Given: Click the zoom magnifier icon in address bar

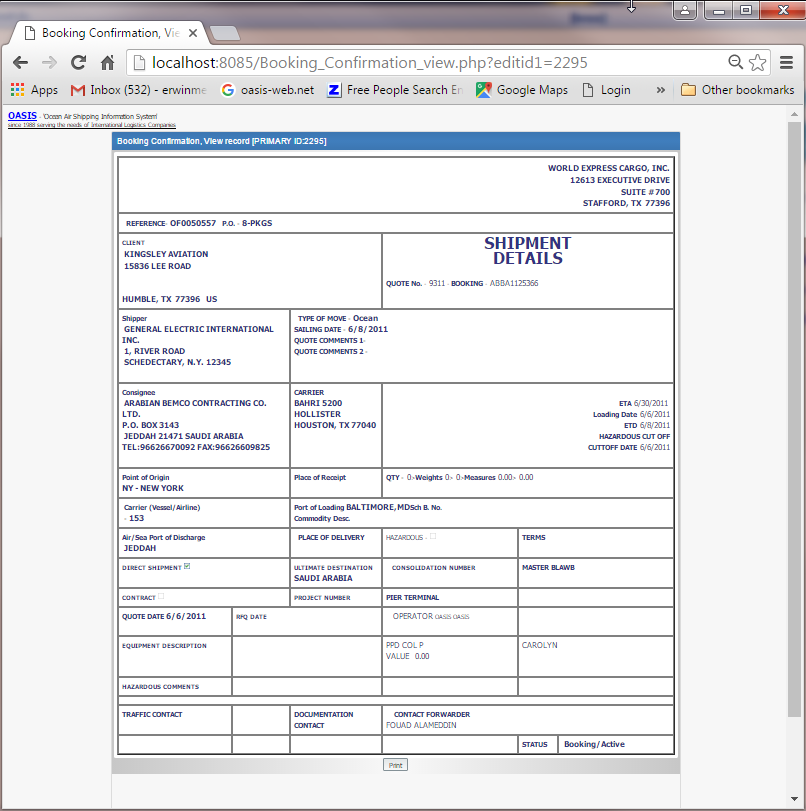Looking at the screenshot, I should [x=735, y=63].
